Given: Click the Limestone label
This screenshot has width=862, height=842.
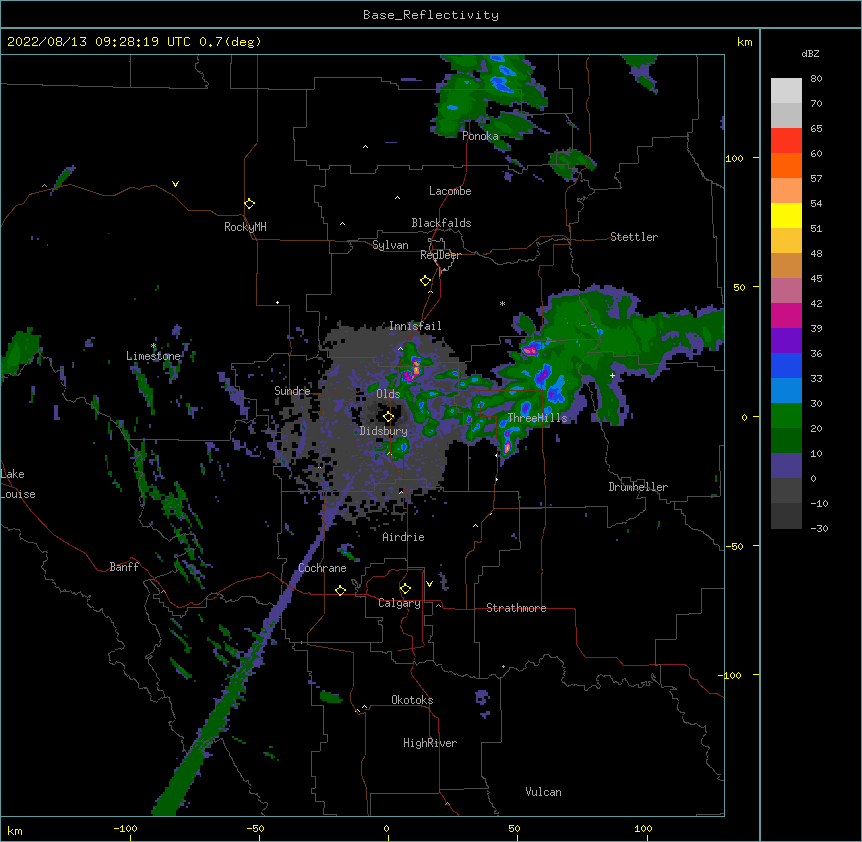Looking at the screenshot, I should click(153, 356).
